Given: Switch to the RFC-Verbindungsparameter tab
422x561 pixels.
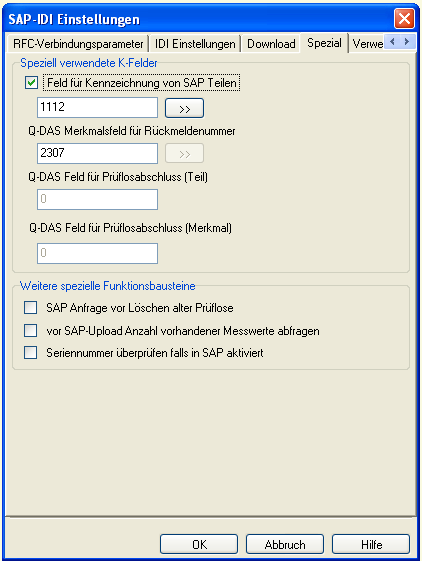Looking at the screenshot, I should tap(78, 44).
